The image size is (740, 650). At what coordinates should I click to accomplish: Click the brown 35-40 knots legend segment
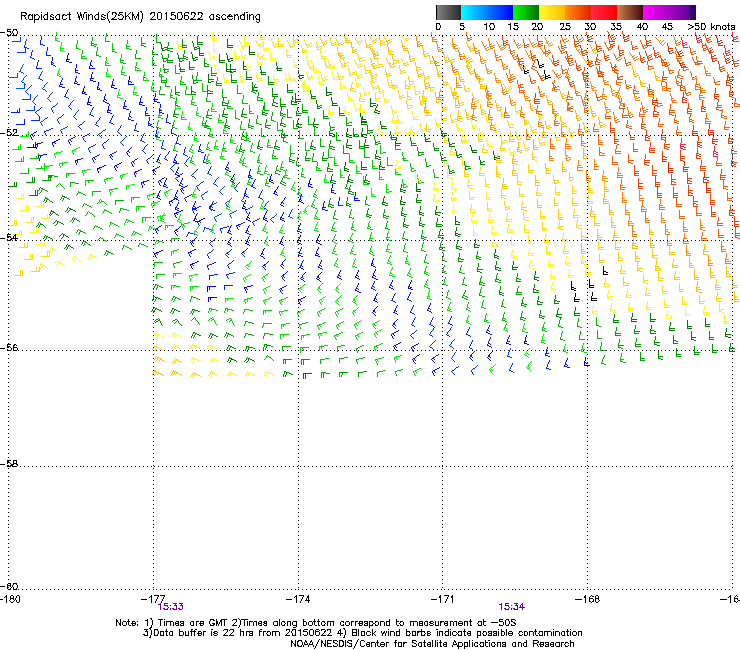630,12
